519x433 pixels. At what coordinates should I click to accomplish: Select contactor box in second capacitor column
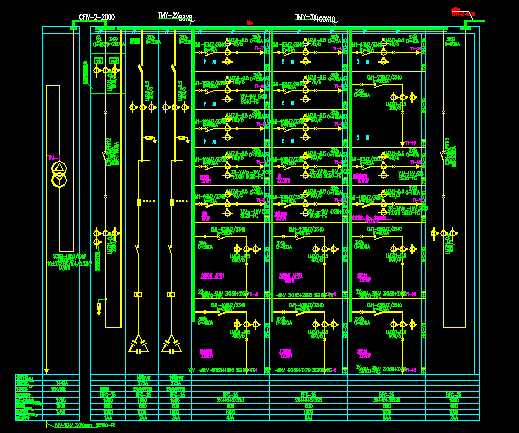(x=171, y=294)
